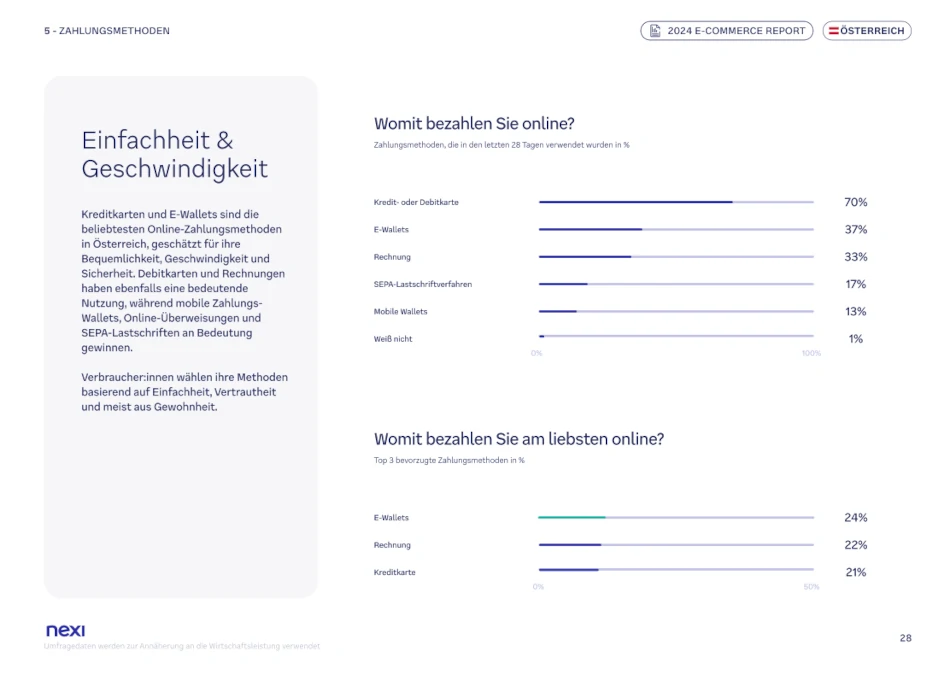
Task: Select the Österreich country badge
Action: click(867, 31)
